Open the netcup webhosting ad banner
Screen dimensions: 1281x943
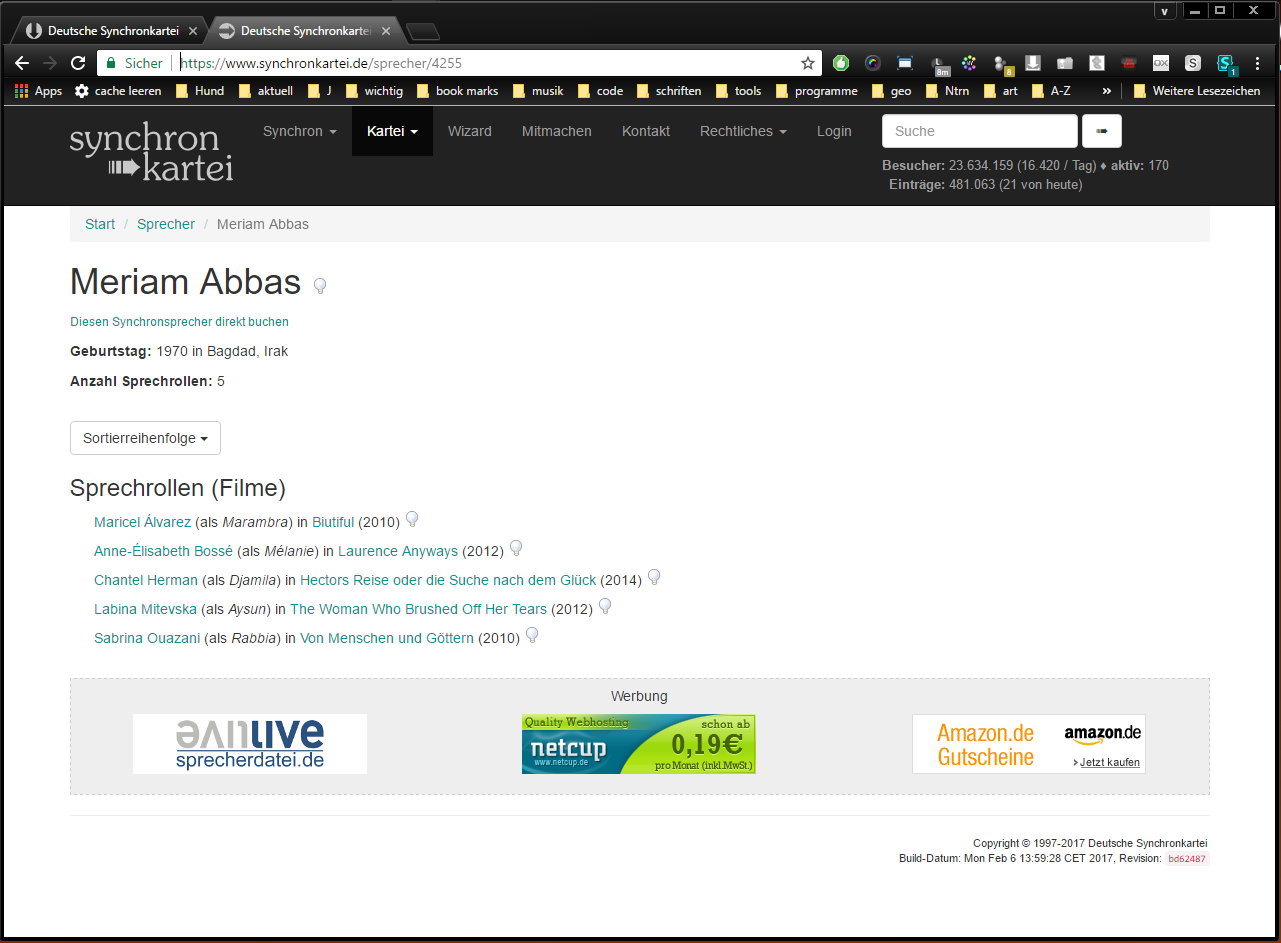639,744
